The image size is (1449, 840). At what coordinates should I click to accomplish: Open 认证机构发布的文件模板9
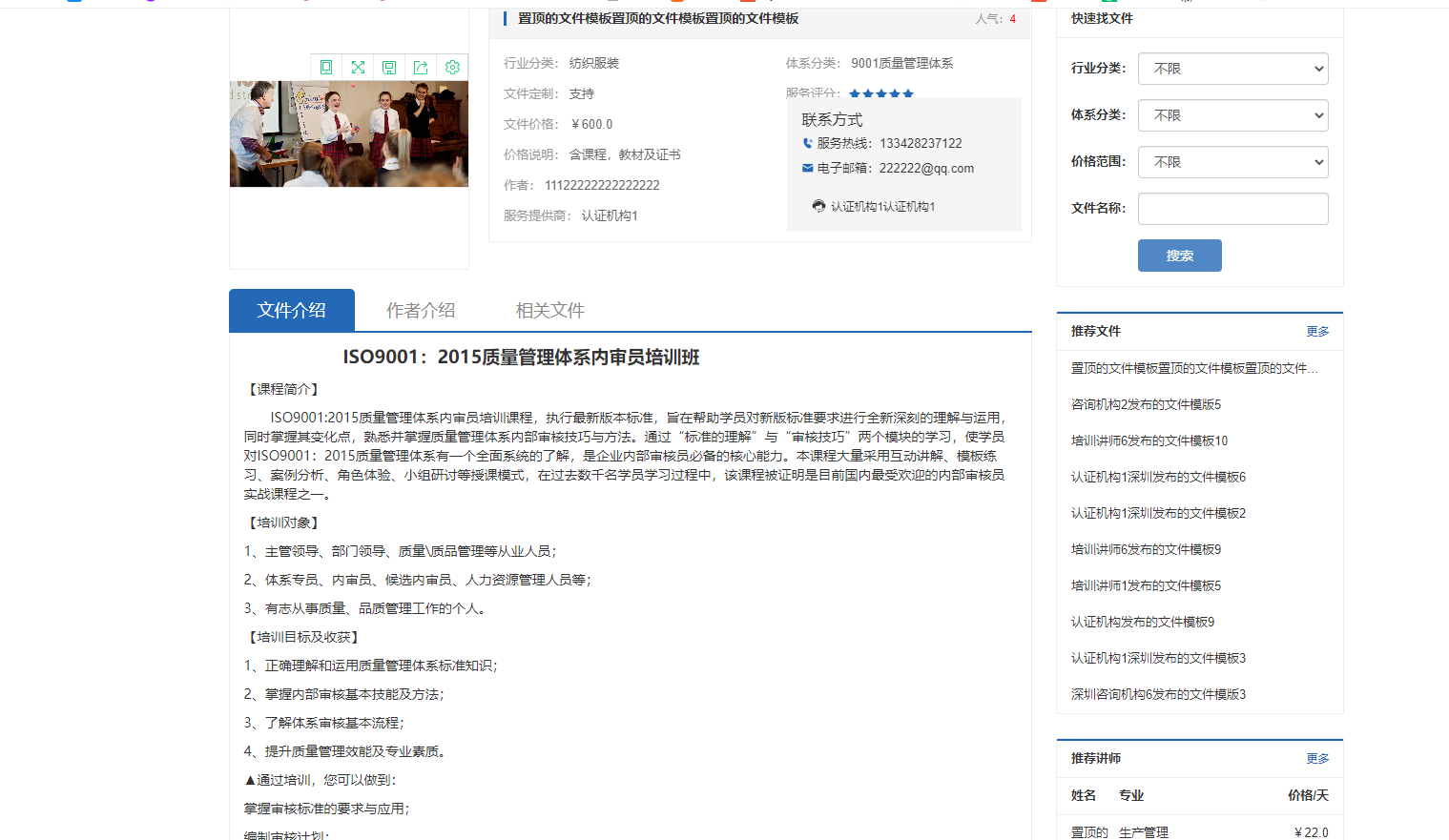point(1143,622)
